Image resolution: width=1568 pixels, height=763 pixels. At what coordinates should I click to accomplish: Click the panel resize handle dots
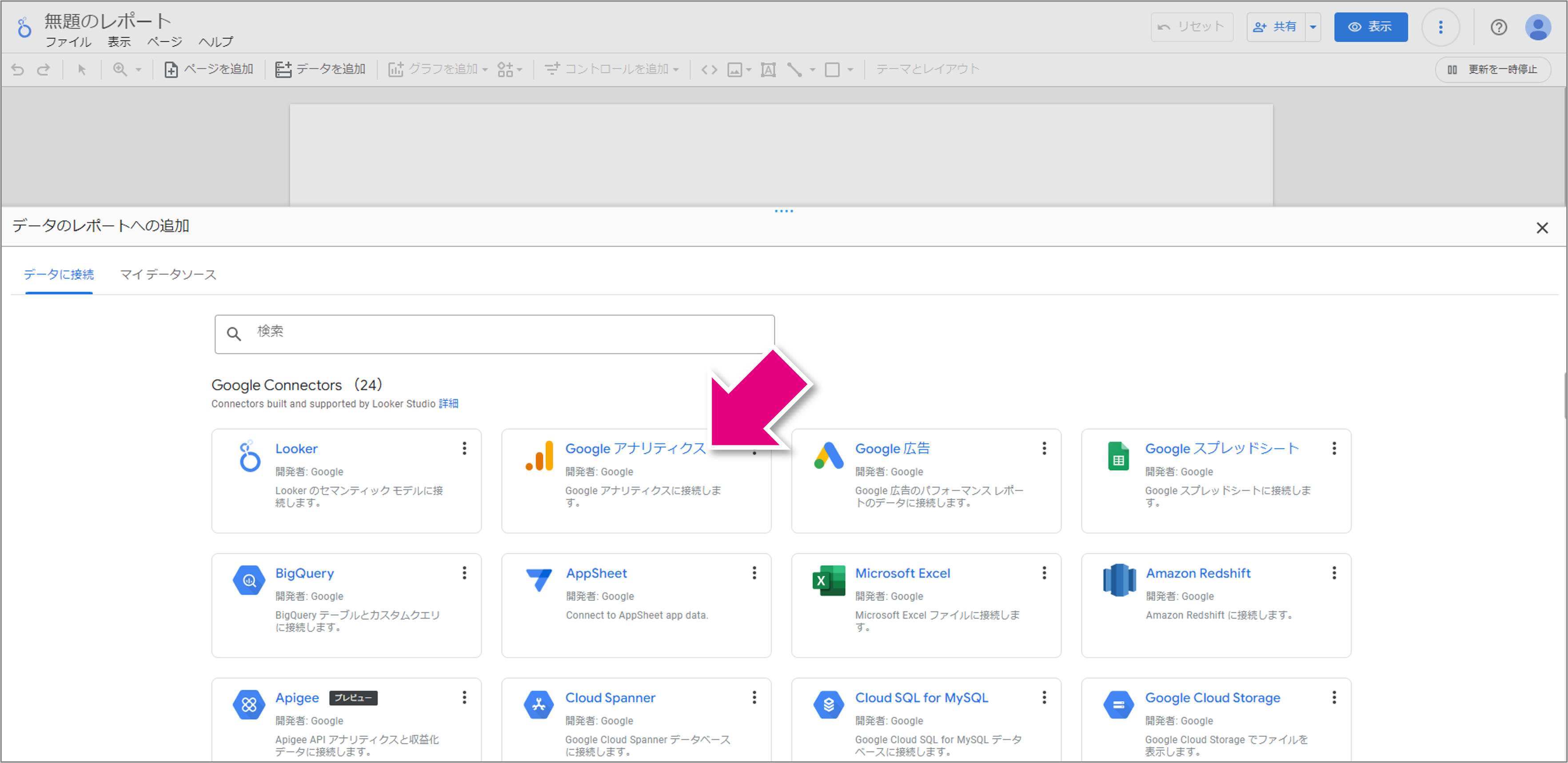tap(783, 211)
